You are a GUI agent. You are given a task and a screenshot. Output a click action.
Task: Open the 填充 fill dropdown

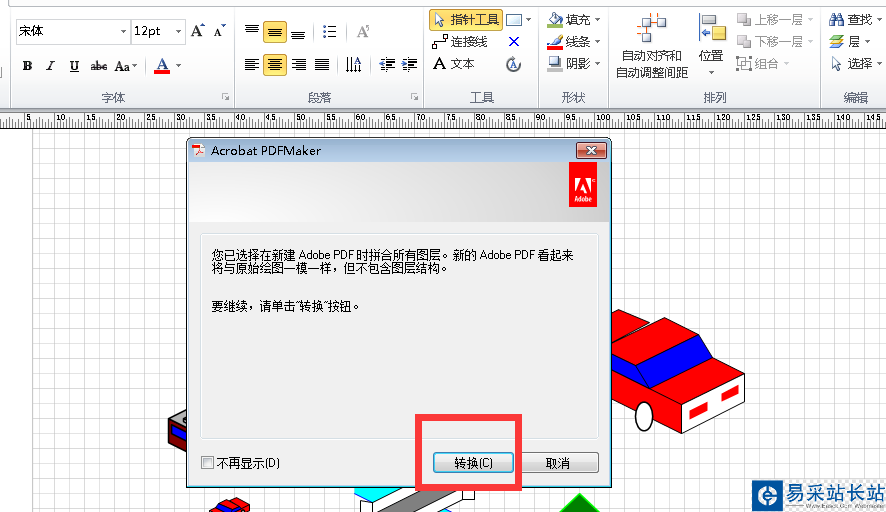(574, 20)
